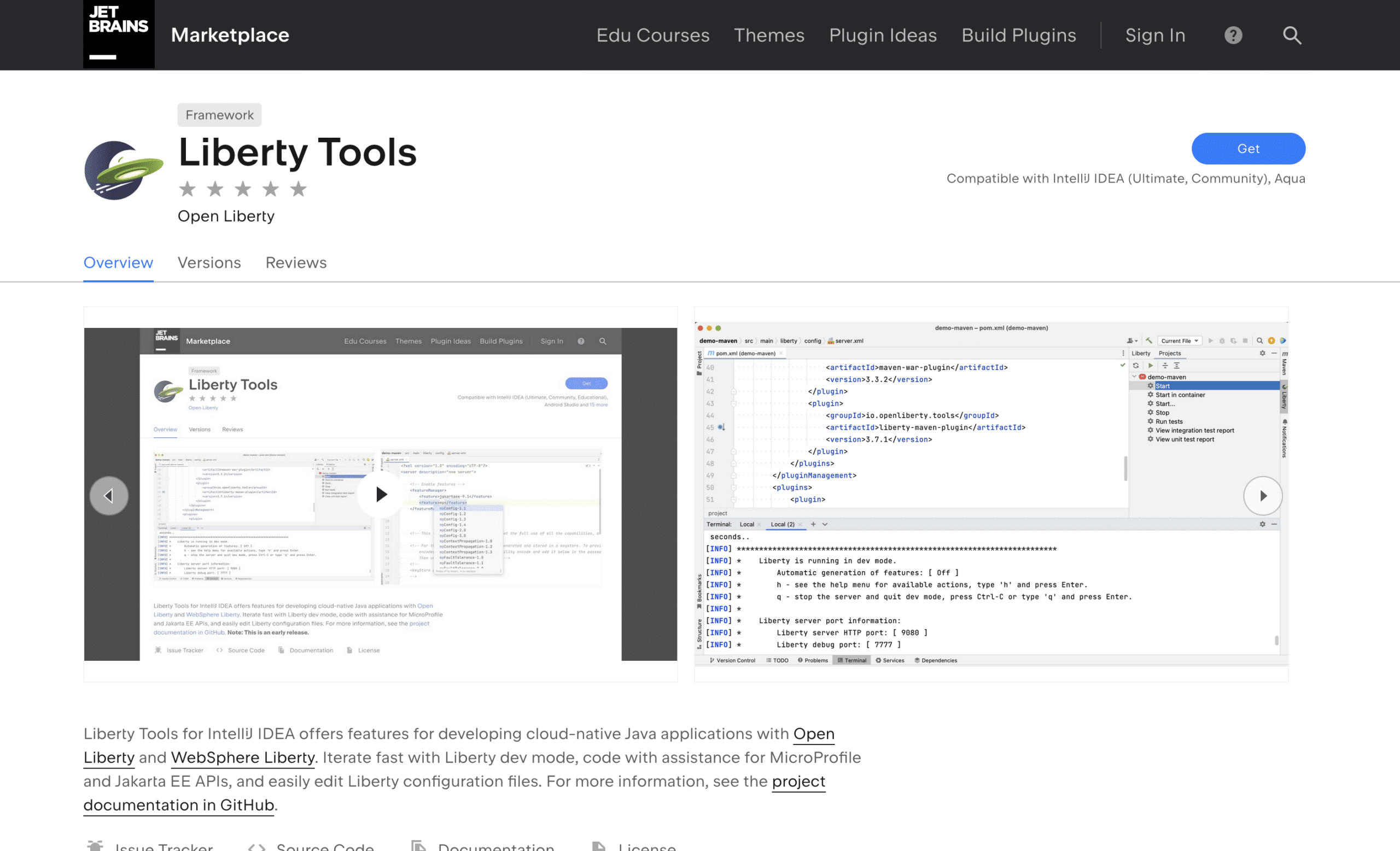Open project documentation in GitHub link
The height and width of the screenshot is (851, 1400).
click(454, 793)
